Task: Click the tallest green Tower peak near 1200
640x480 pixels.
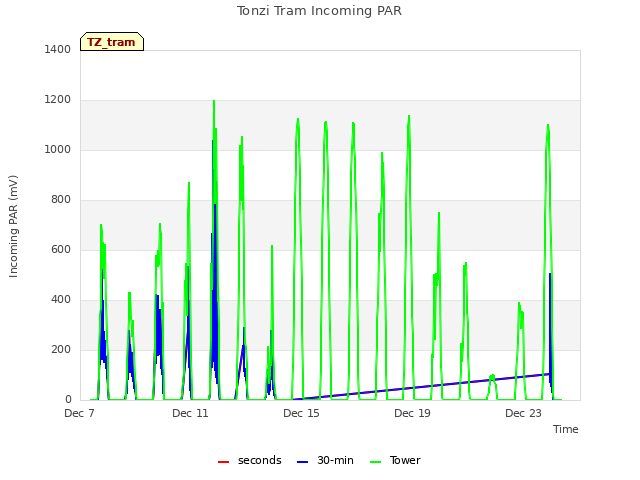Action: 214,102
